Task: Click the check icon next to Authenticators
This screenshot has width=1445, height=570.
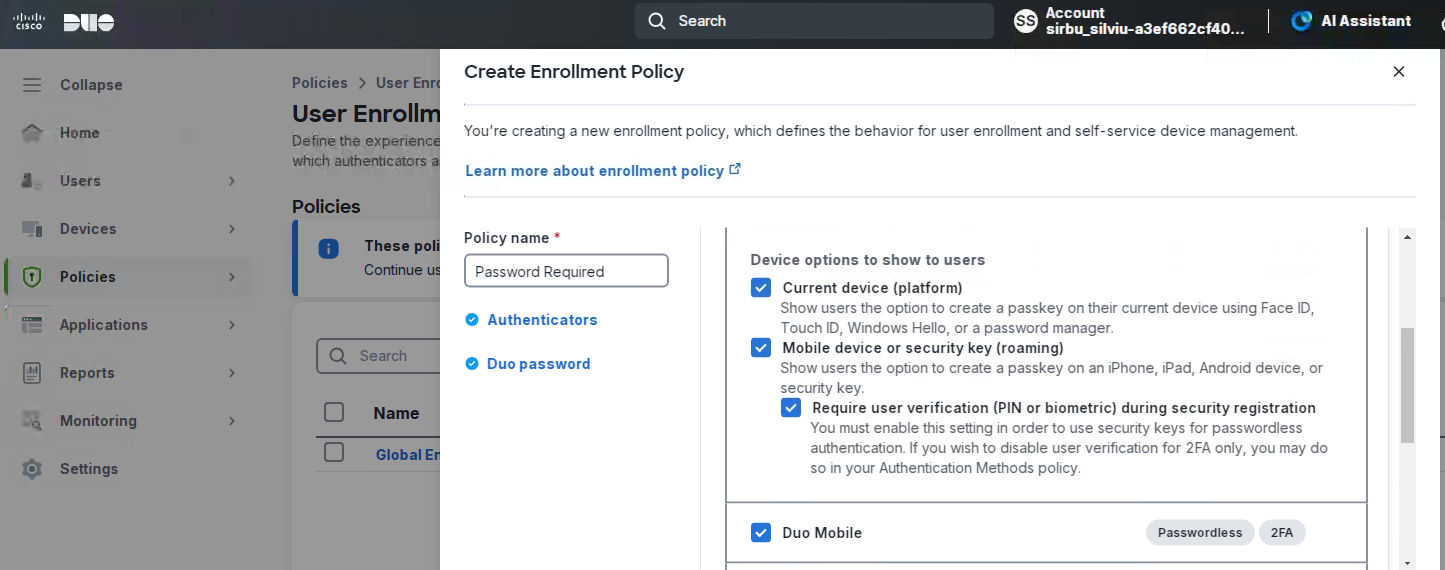Action: [x=472, y=320]
